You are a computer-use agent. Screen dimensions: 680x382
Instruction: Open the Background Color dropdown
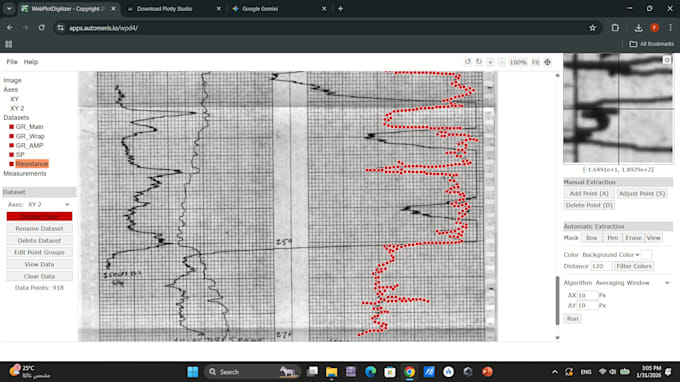coord(611,255)
